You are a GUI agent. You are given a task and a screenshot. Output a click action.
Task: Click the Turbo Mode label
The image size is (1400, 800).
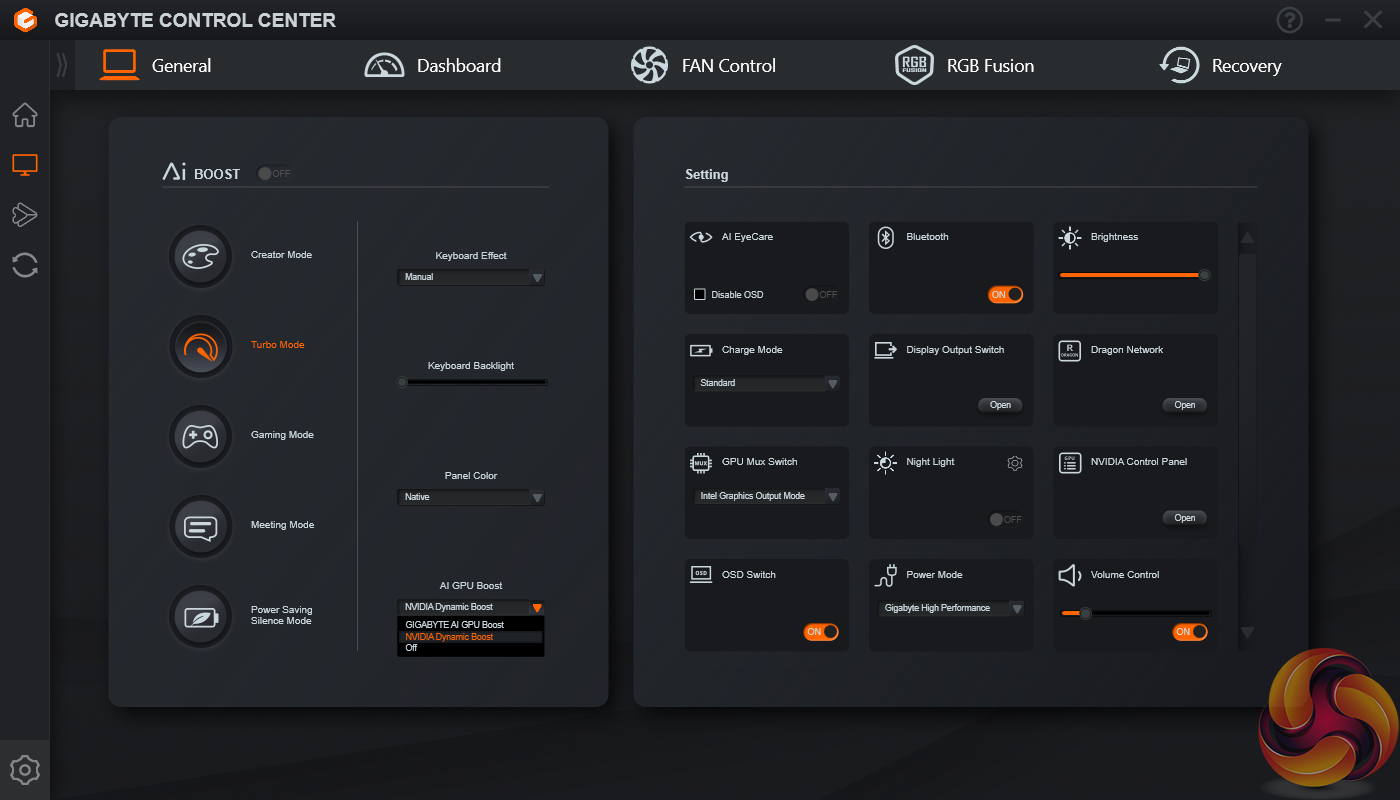click(x=278, y=345)
